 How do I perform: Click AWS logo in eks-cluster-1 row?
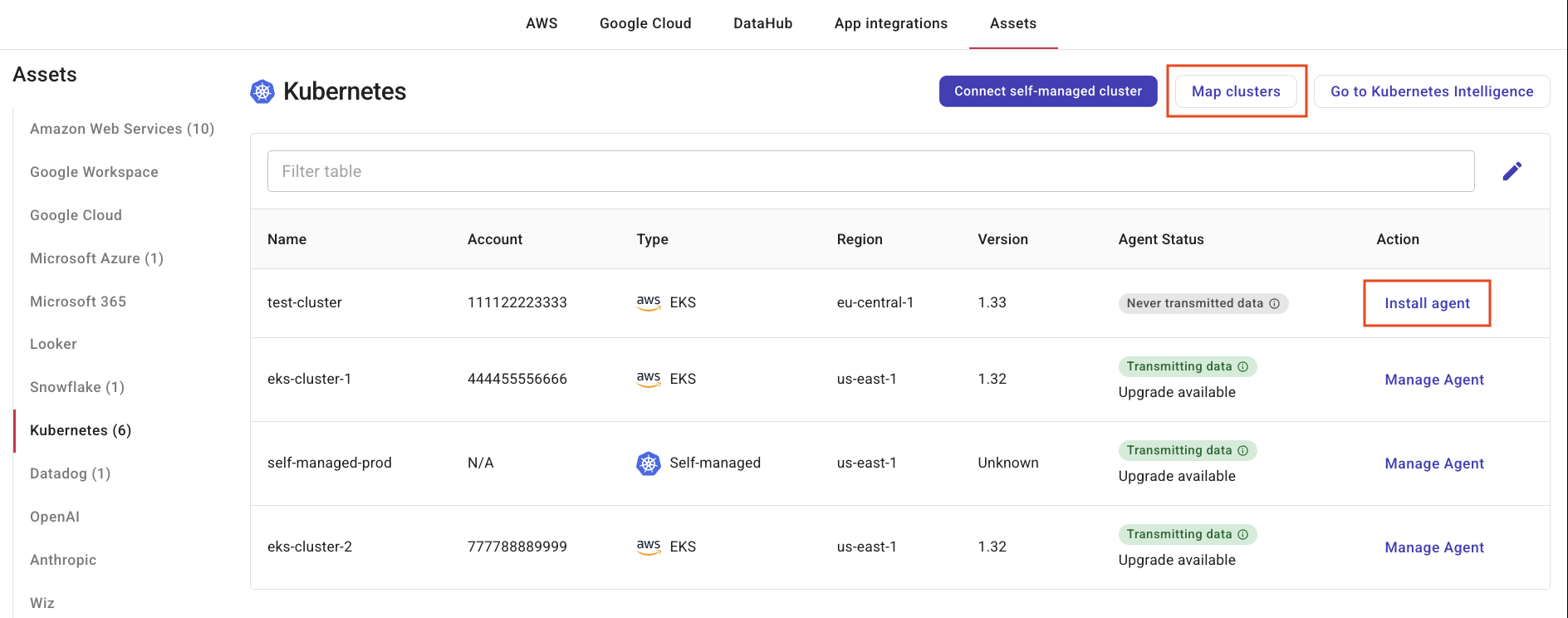649,379
